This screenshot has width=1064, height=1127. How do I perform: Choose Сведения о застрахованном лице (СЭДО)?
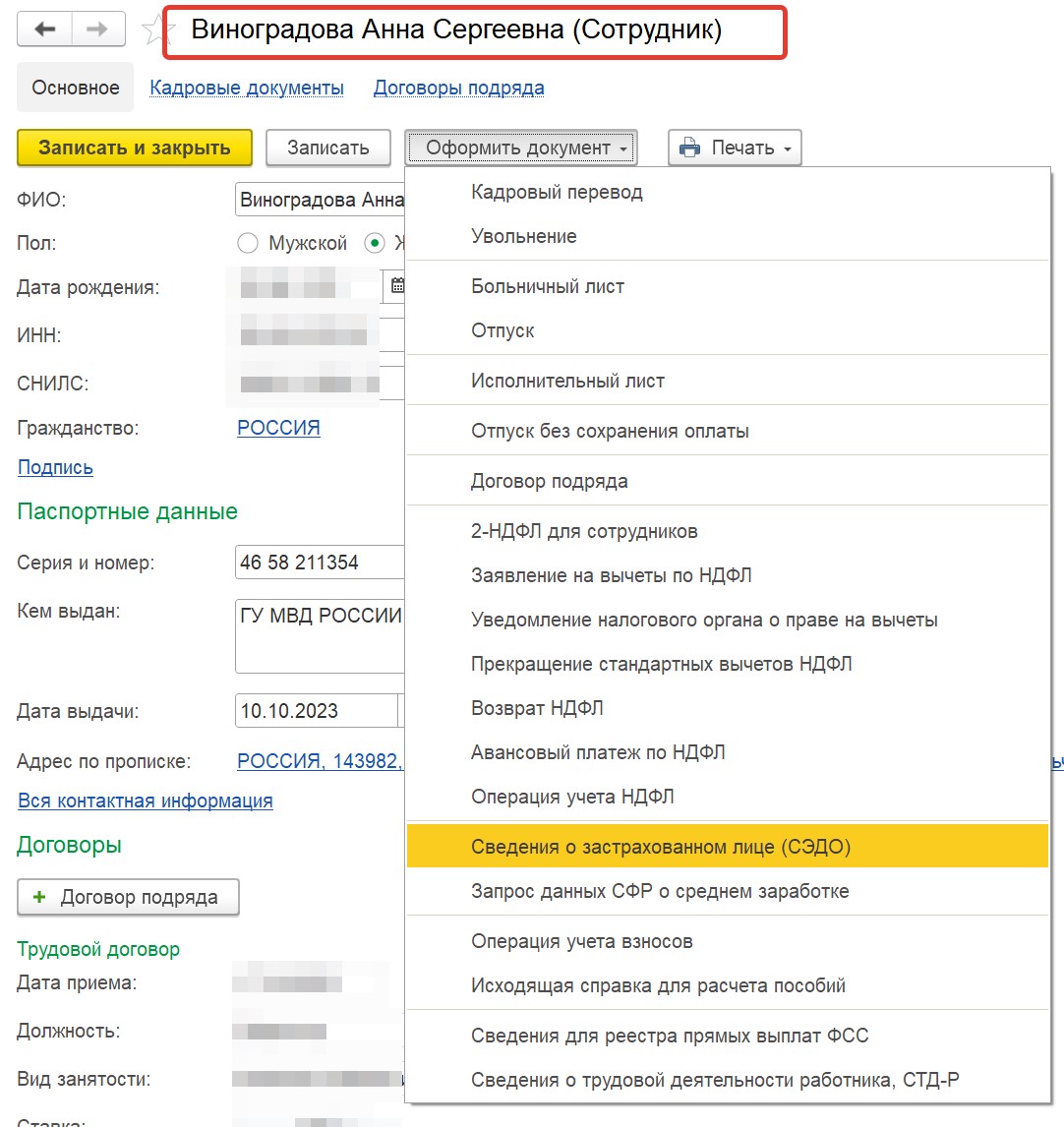[x=661, y=847]
